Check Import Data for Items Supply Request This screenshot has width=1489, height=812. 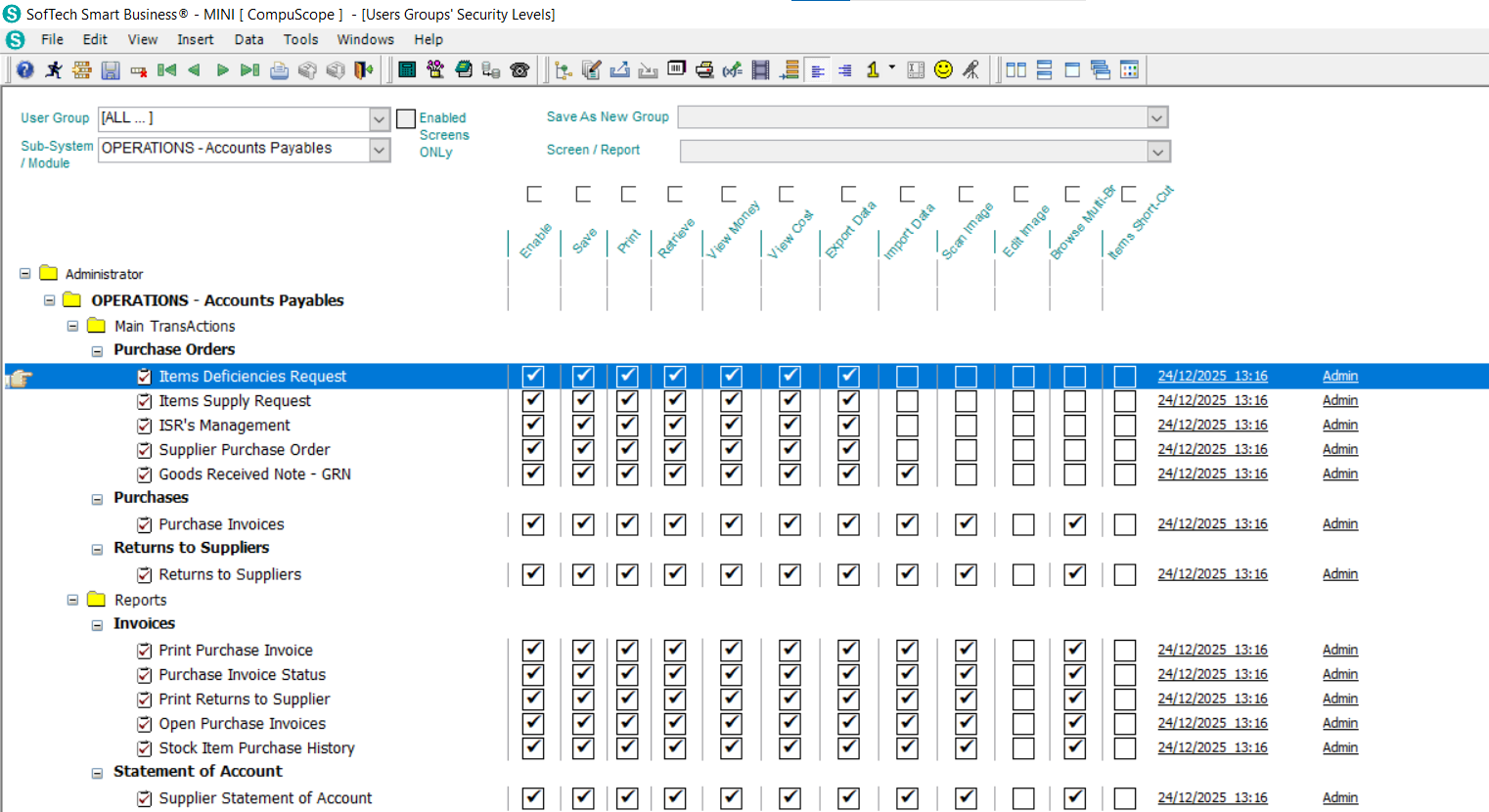pos(907,401)
